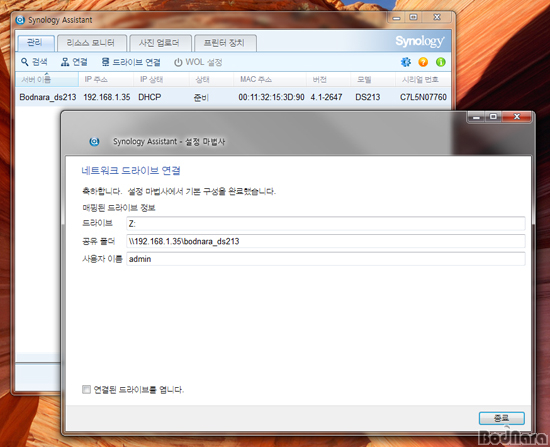Screen dimensions: 550x447
Task: Click the 사용자 이름 field showing admin
Action: coord(326,259)
